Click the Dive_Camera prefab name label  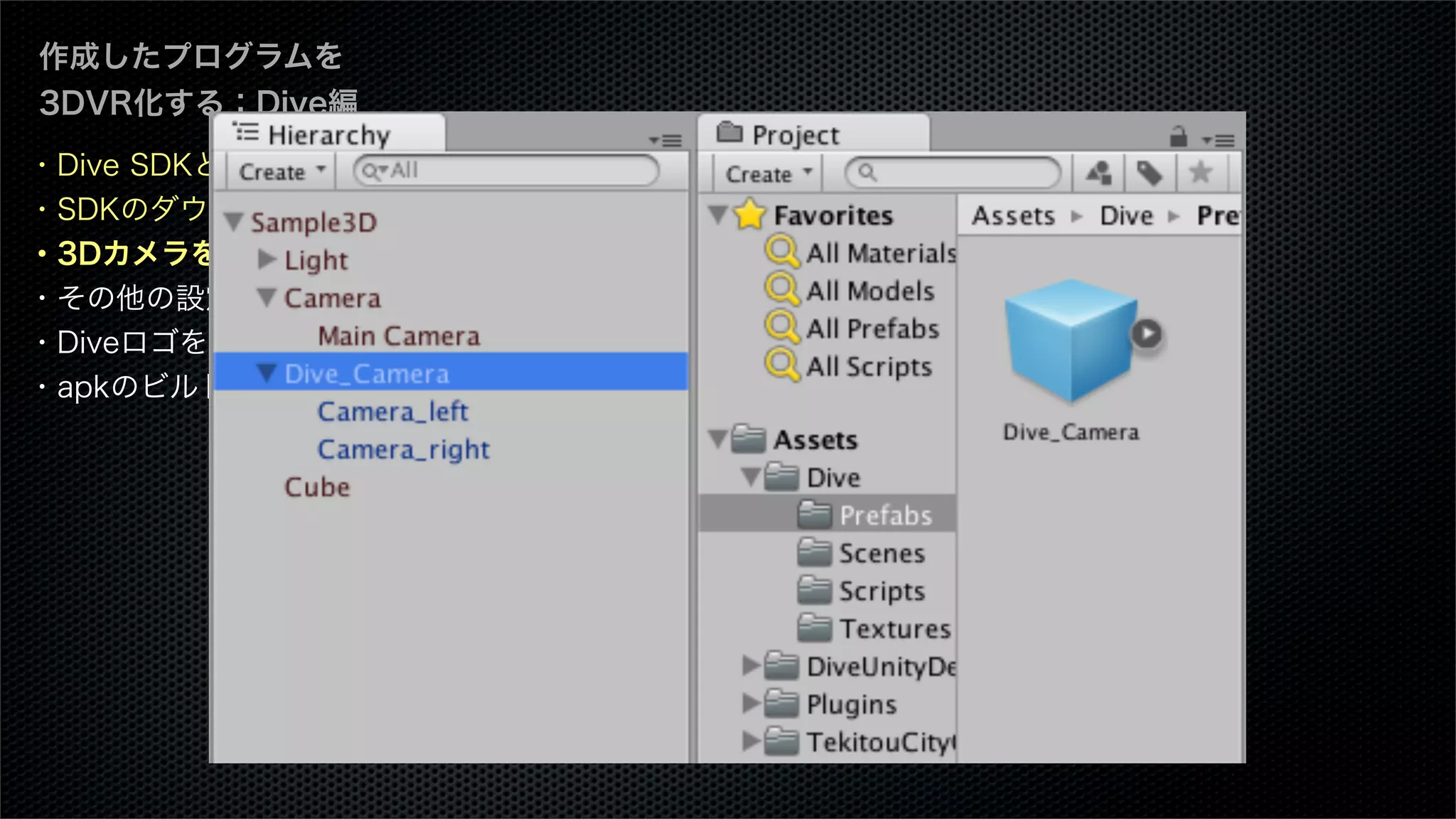(x=1071, y=432)
